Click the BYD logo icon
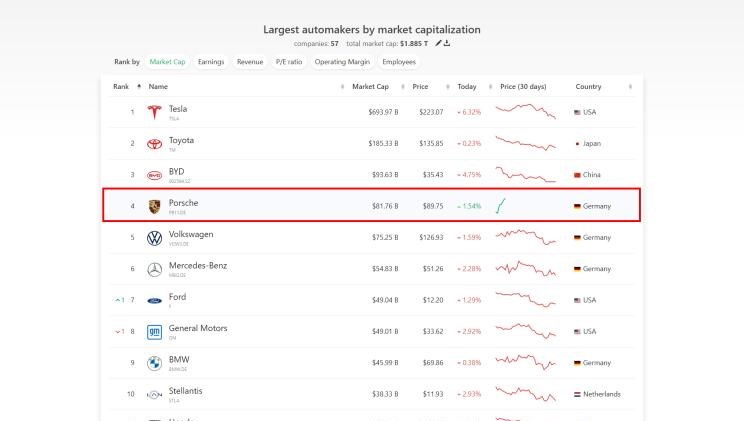This screenshot has height=421, width=744. (x=154, y=175)
